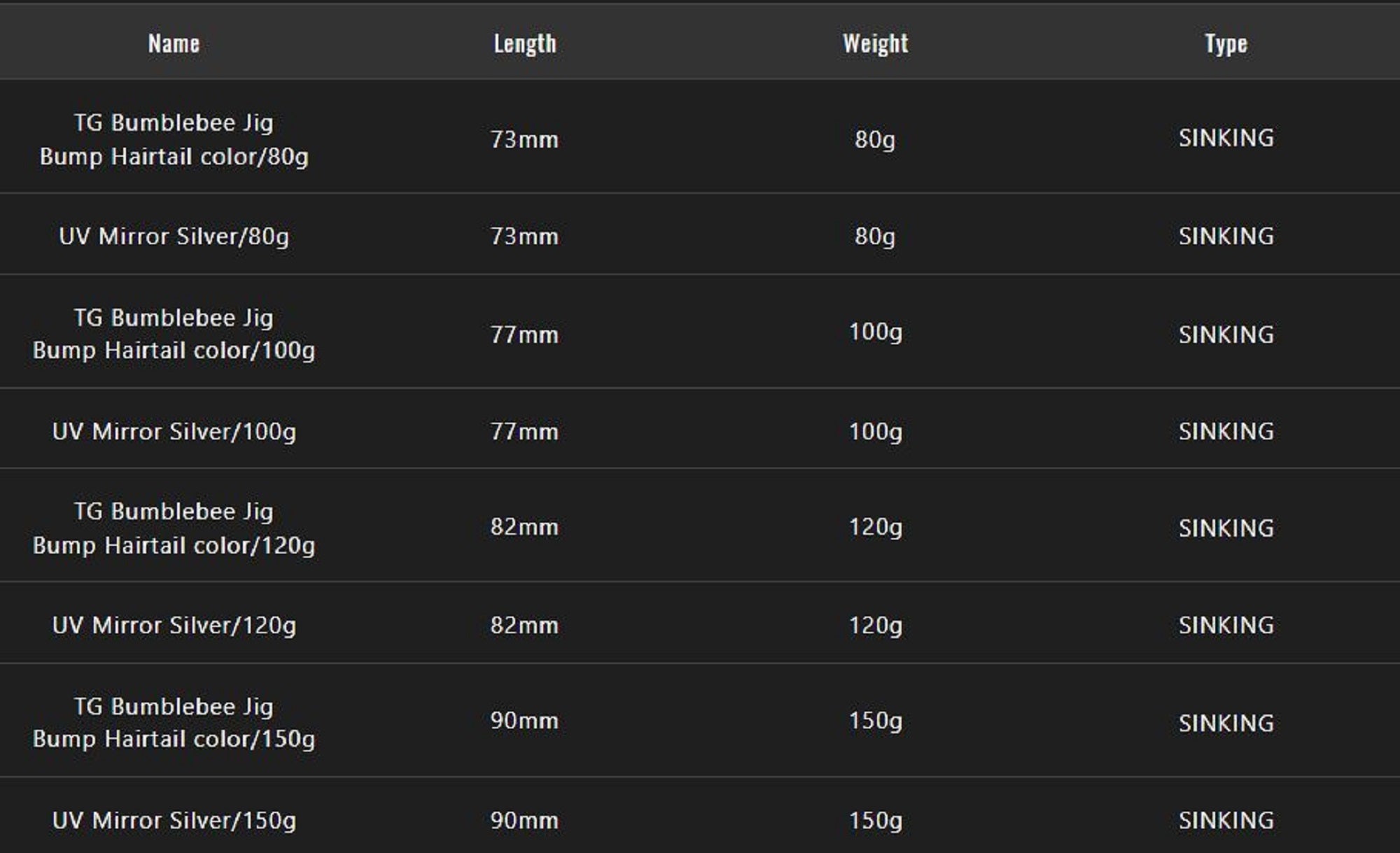The width and height of the screenshot is (1400, 853).
Task: Click 77mm length in UV Mirror Silver/100g row
Action: pyautogui.click(x=524, y=431)
